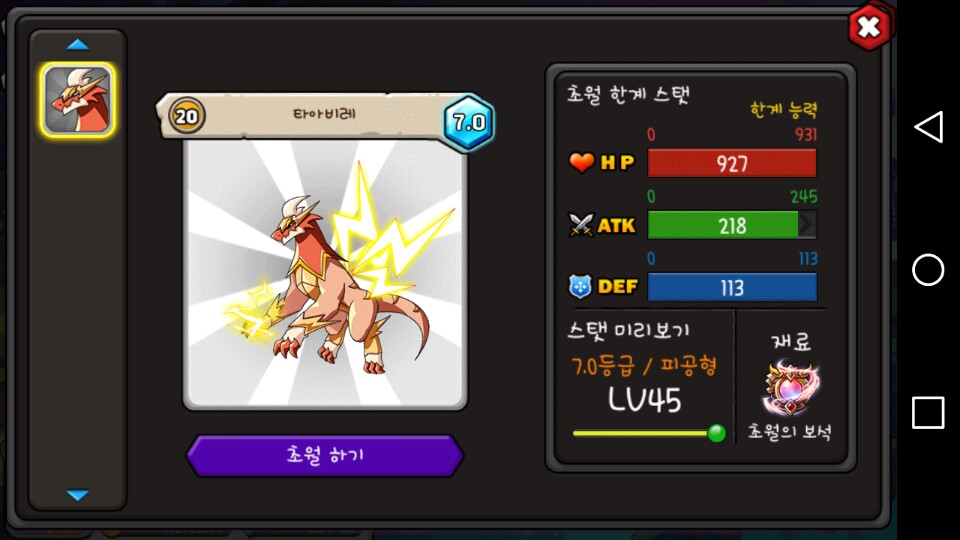Image resolution: width=960 pixels, height=540 pixels.
Task: Click the green ATK bar showing 218
Action: 732,225
